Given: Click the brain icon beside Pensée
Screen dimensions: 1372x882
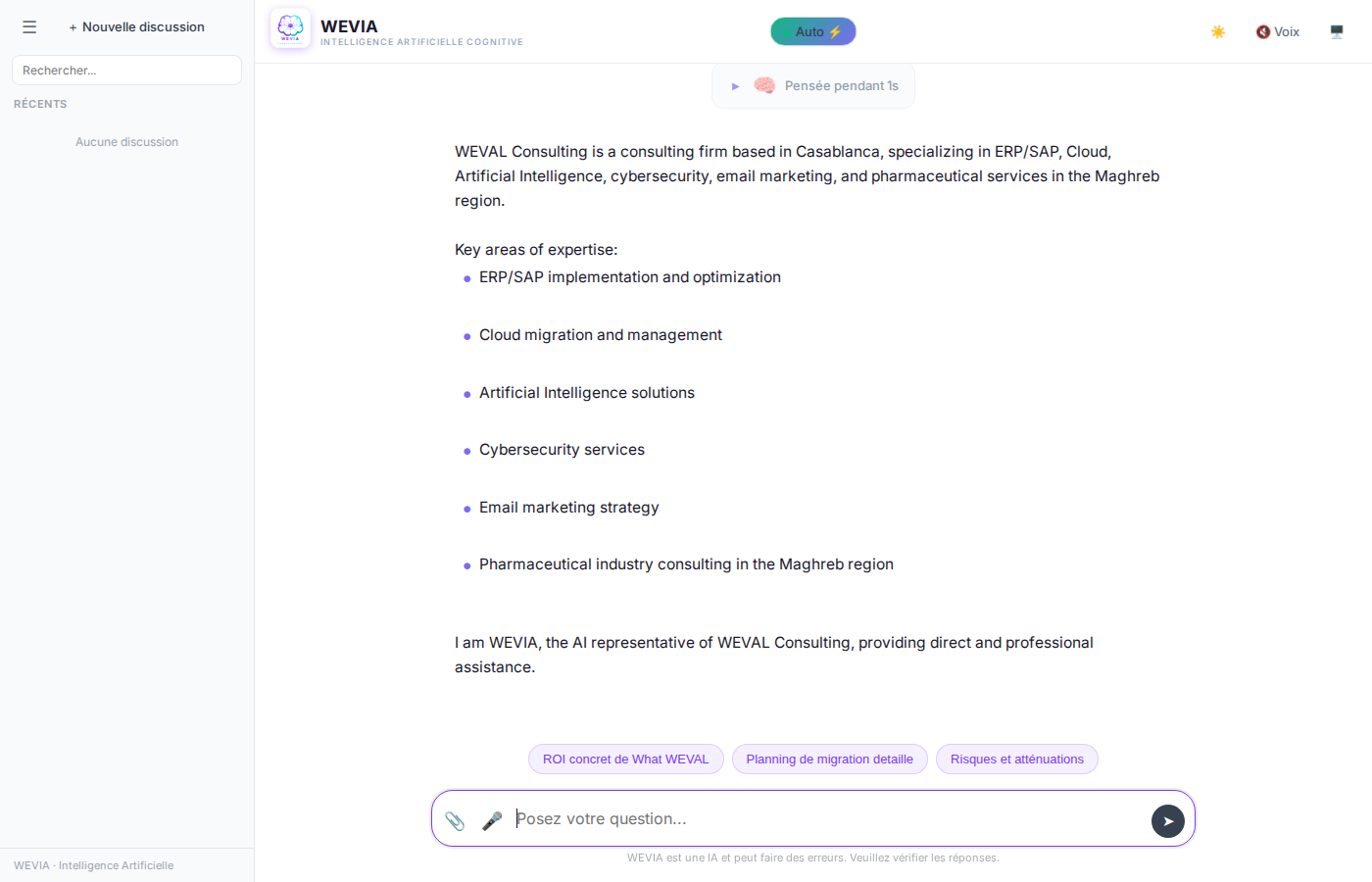Looking at the screenshot, I should [764, 86].
